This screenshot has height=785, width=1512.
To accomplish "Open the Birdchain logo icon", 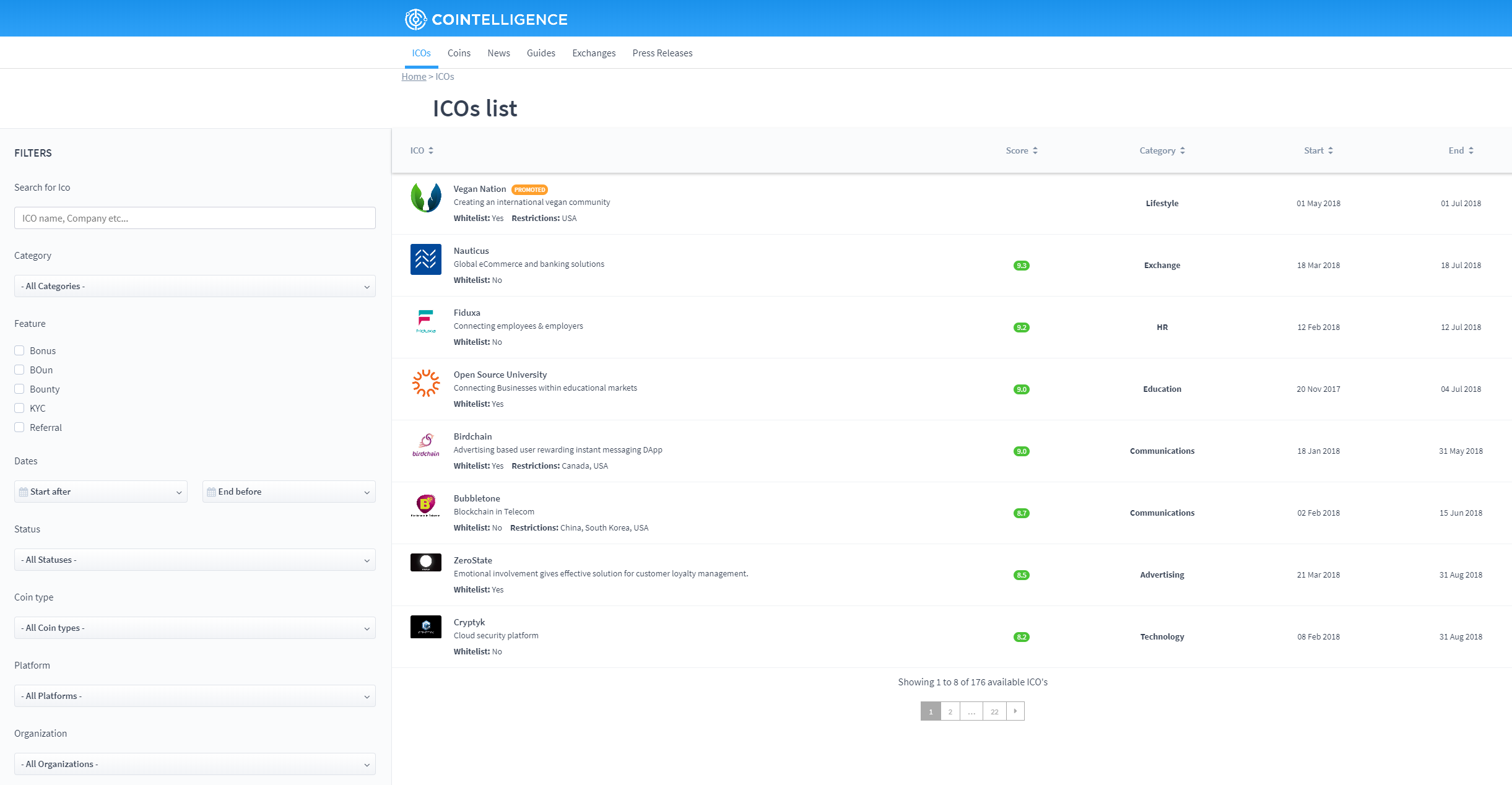I will [x=426, y=445].
